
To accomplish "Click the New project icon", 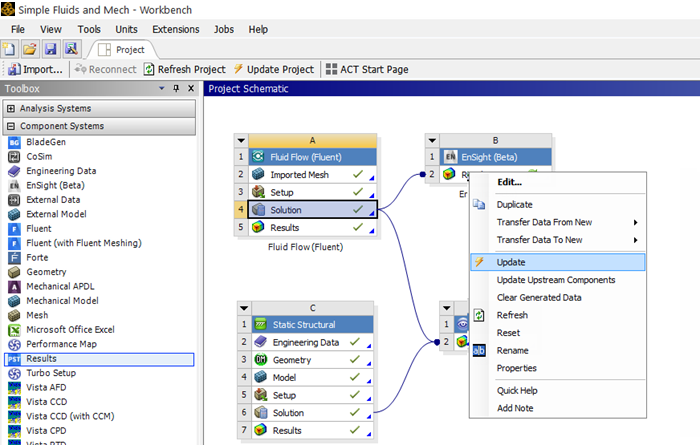I will [x=9, y=49].
